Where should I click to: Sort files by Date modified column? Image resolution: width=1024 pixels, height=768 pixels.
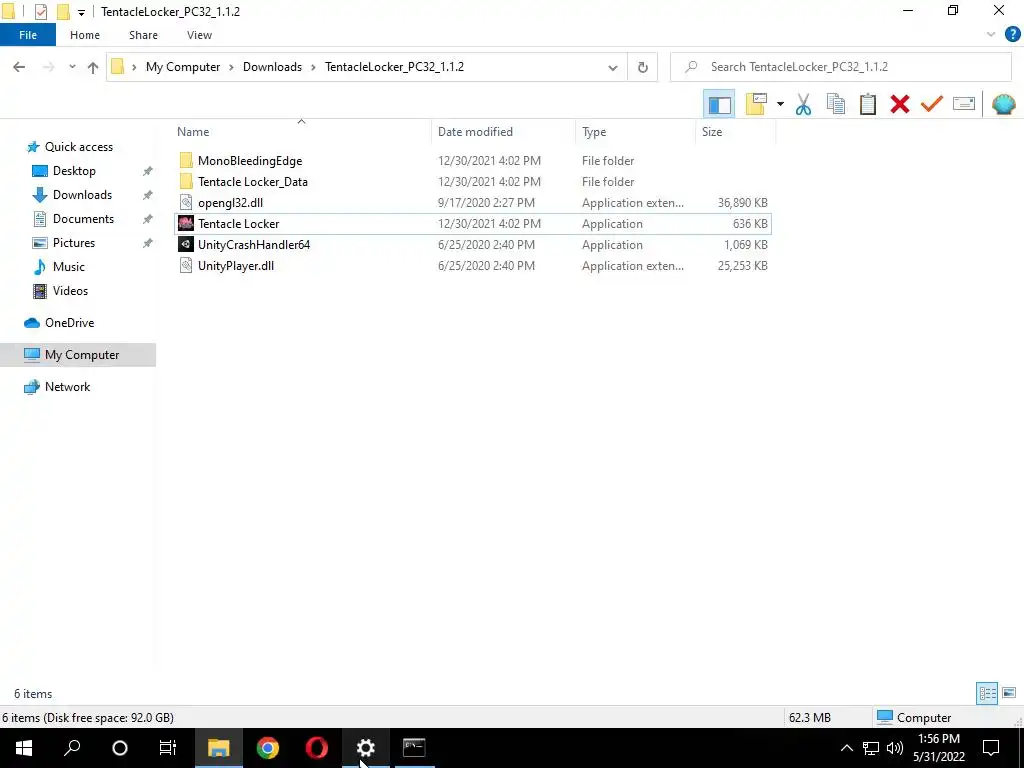475,131
